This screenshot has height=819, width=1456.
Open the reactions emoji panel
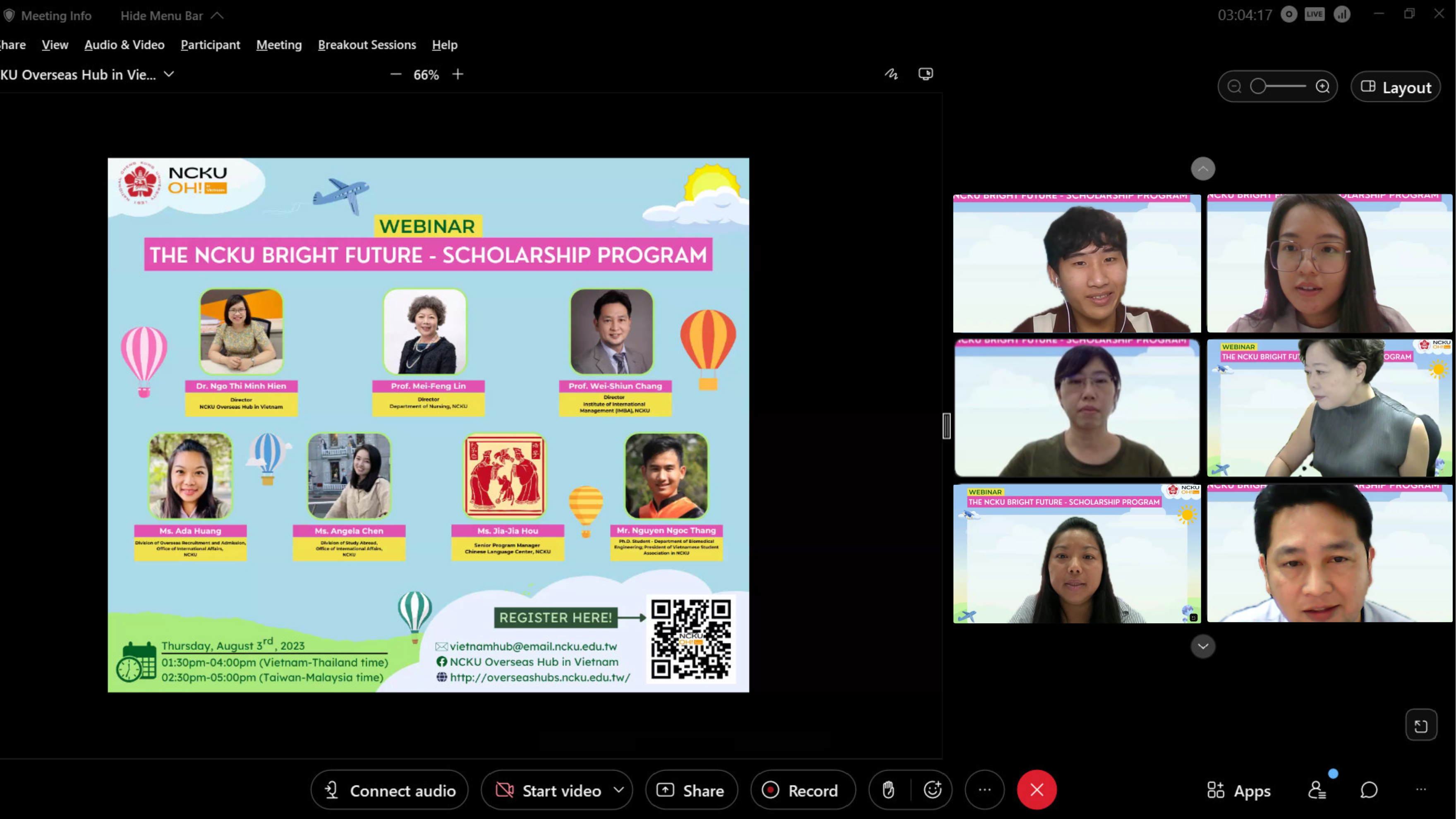933,790
